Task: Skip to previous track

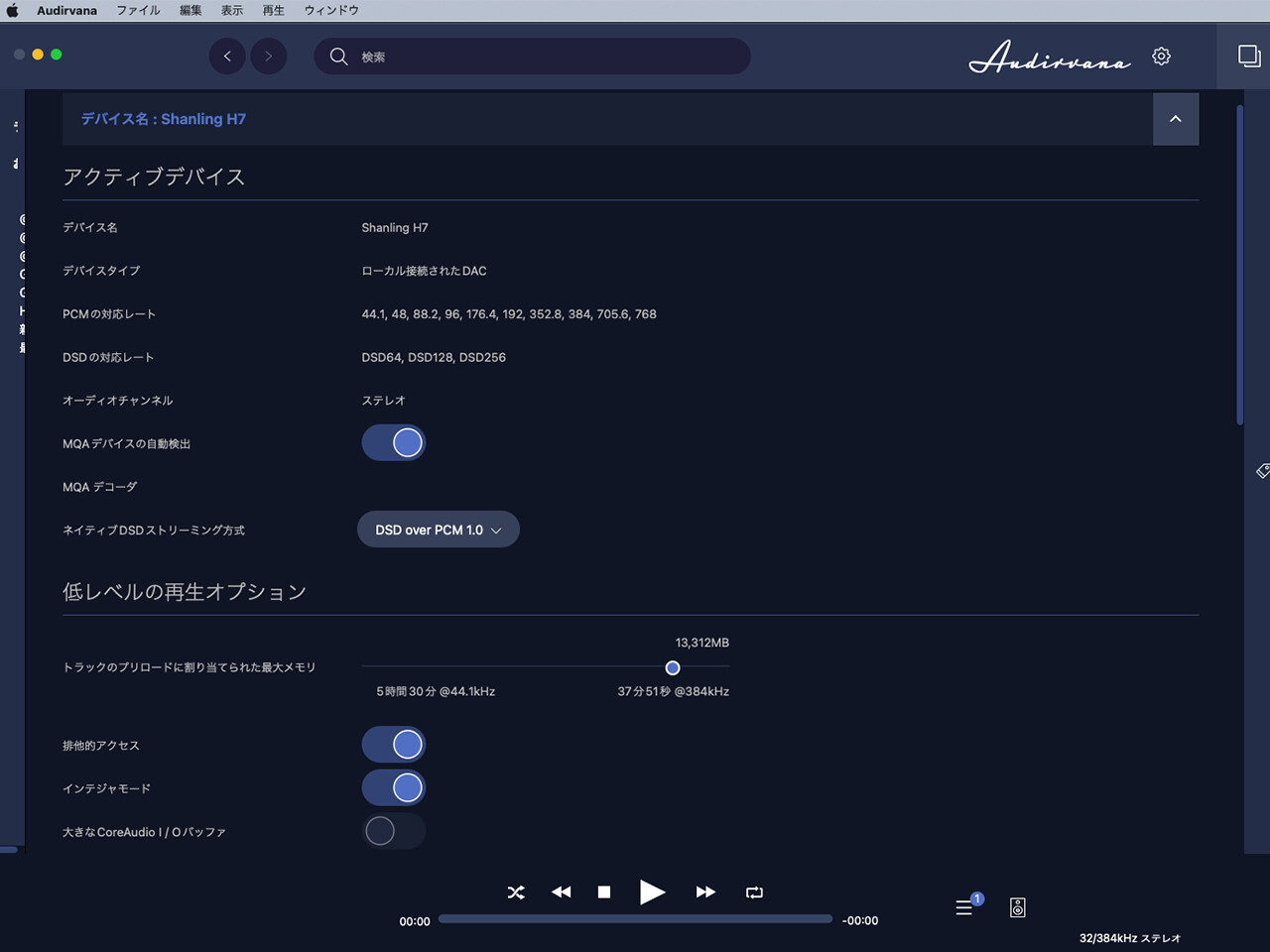Action: click(x=562, y=892)
